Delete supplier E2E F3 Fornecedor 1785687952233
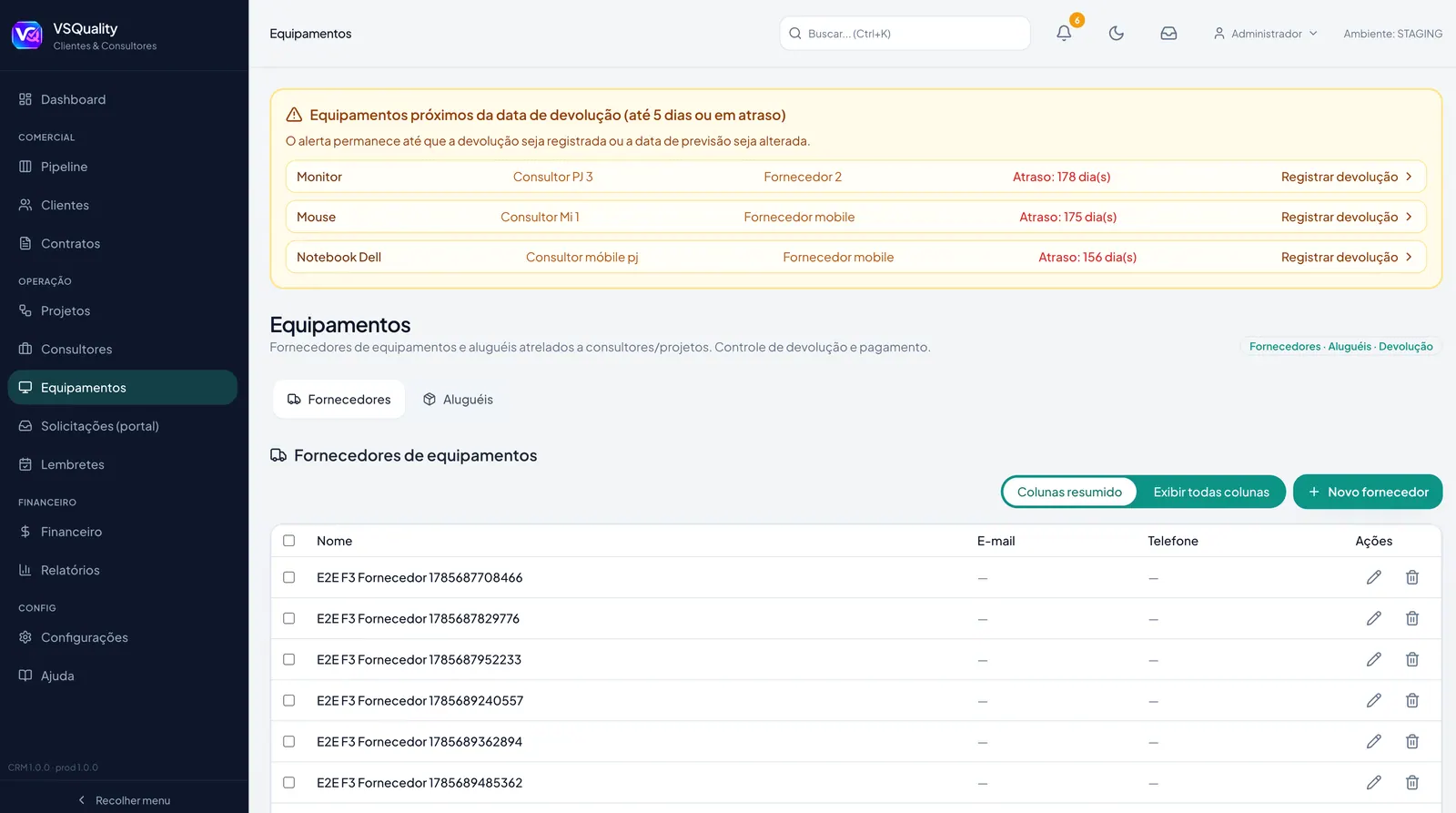 coord(1412,659)
